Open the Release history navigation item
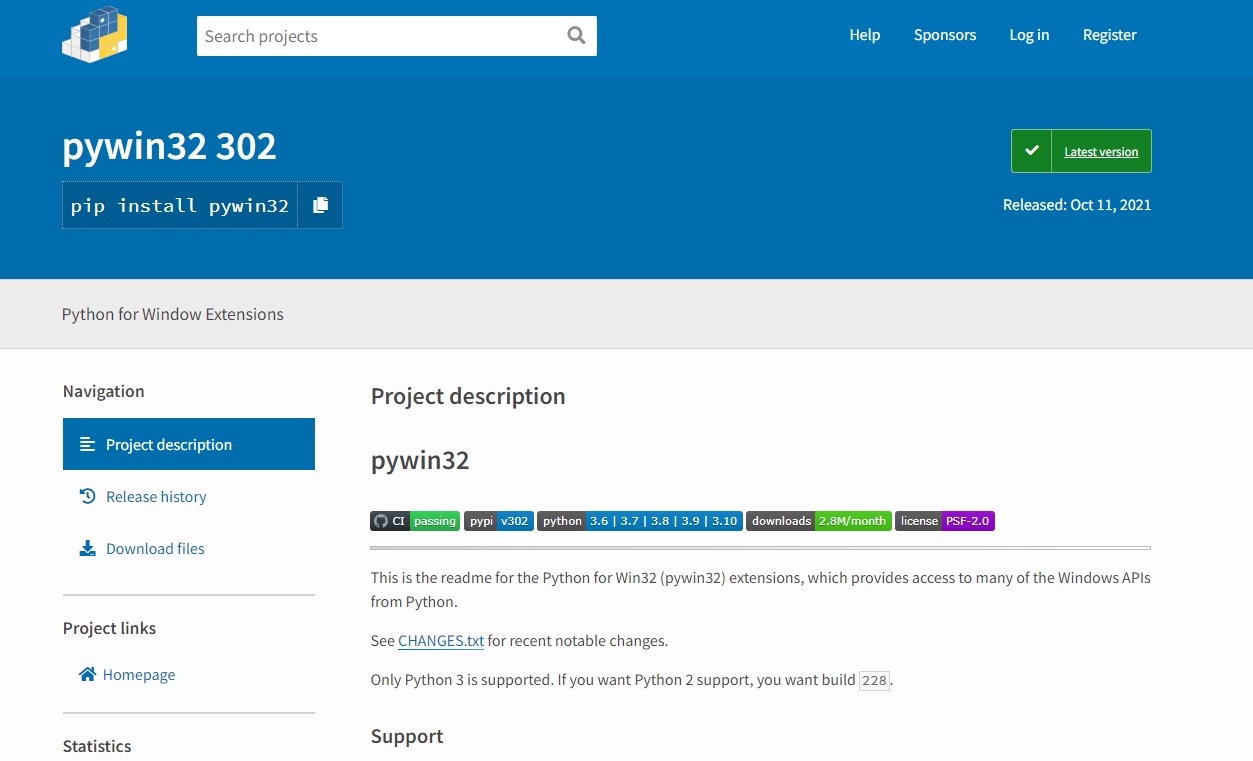This screenshot has width=1253, height=761. click(155, 495)
